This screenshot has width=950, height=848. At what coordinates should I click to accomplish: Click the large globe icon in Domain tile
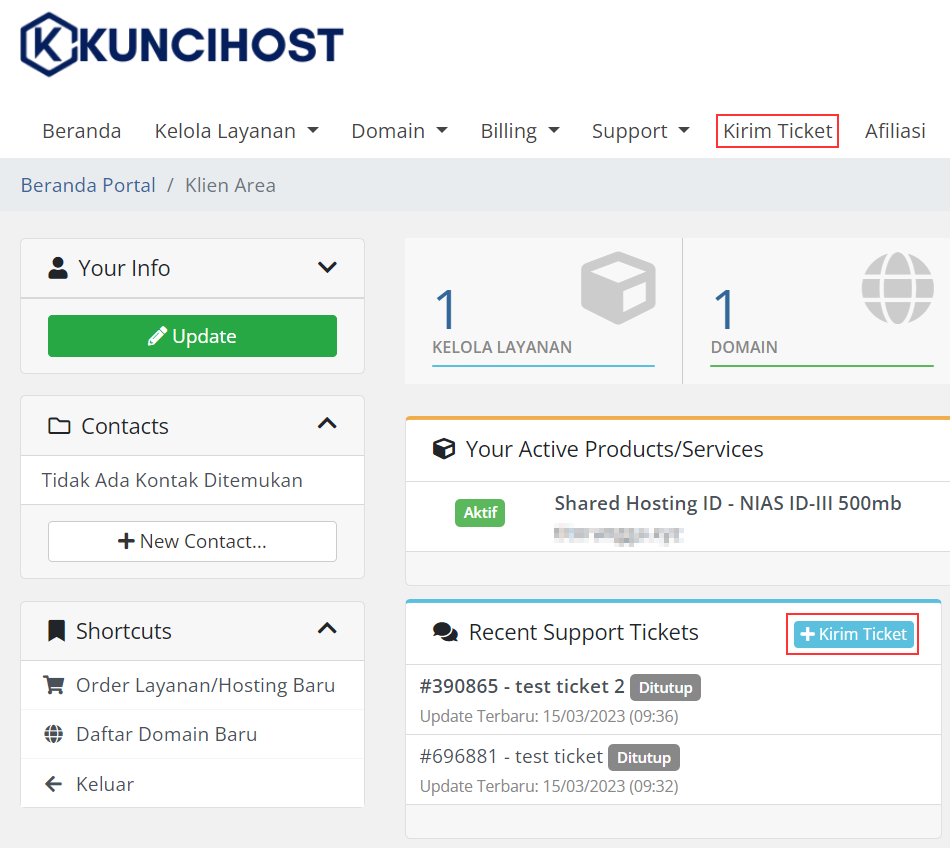[897, 288]
